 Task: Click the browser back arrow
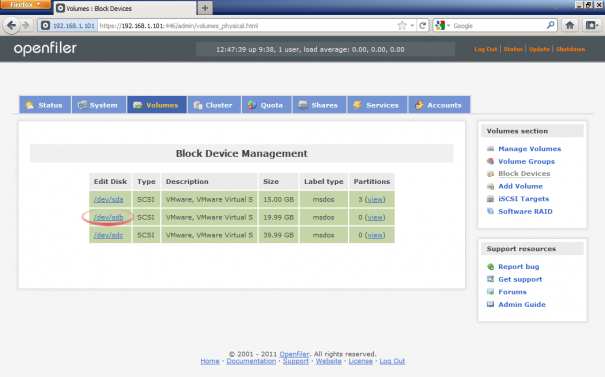pos(11,25)
